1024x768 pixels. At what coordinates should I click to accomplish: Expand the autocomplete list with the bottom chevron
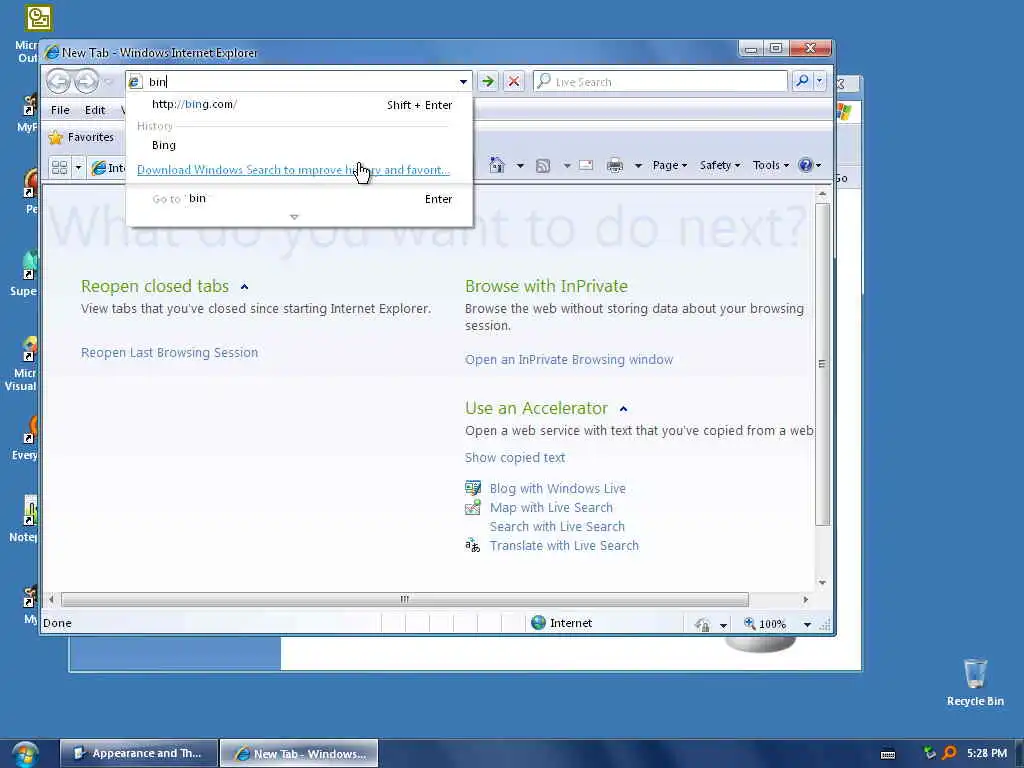tap(294, 217)
